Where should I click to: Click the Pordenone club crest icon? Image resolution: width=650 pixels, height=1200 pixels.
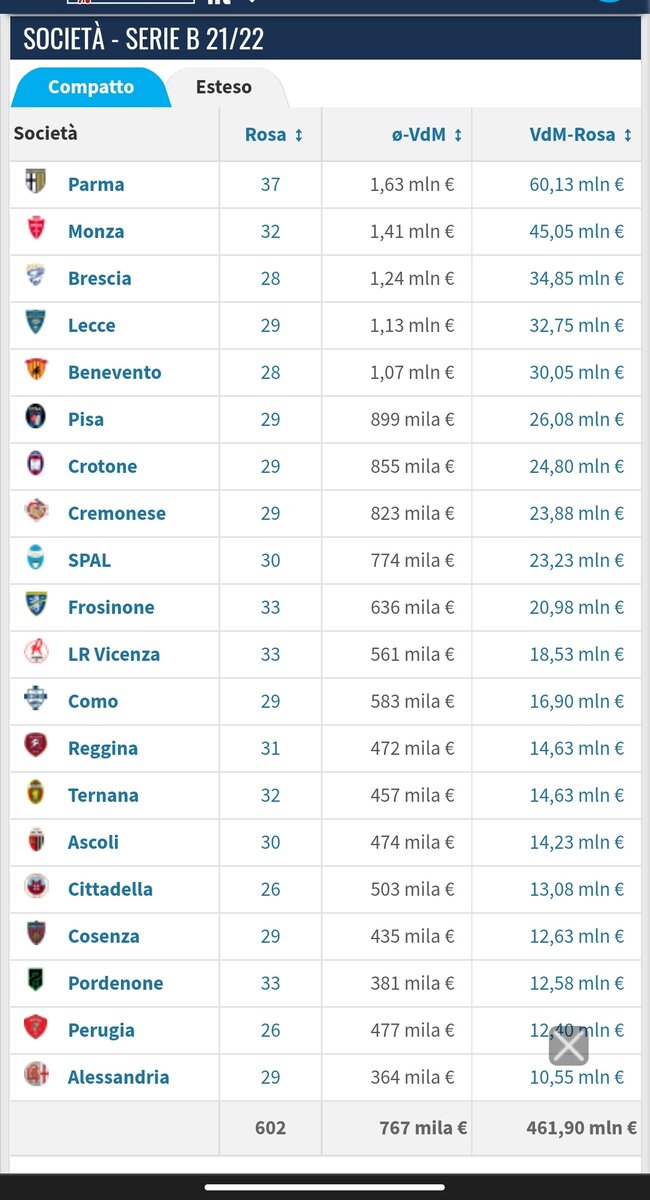(x=36, y=982)
